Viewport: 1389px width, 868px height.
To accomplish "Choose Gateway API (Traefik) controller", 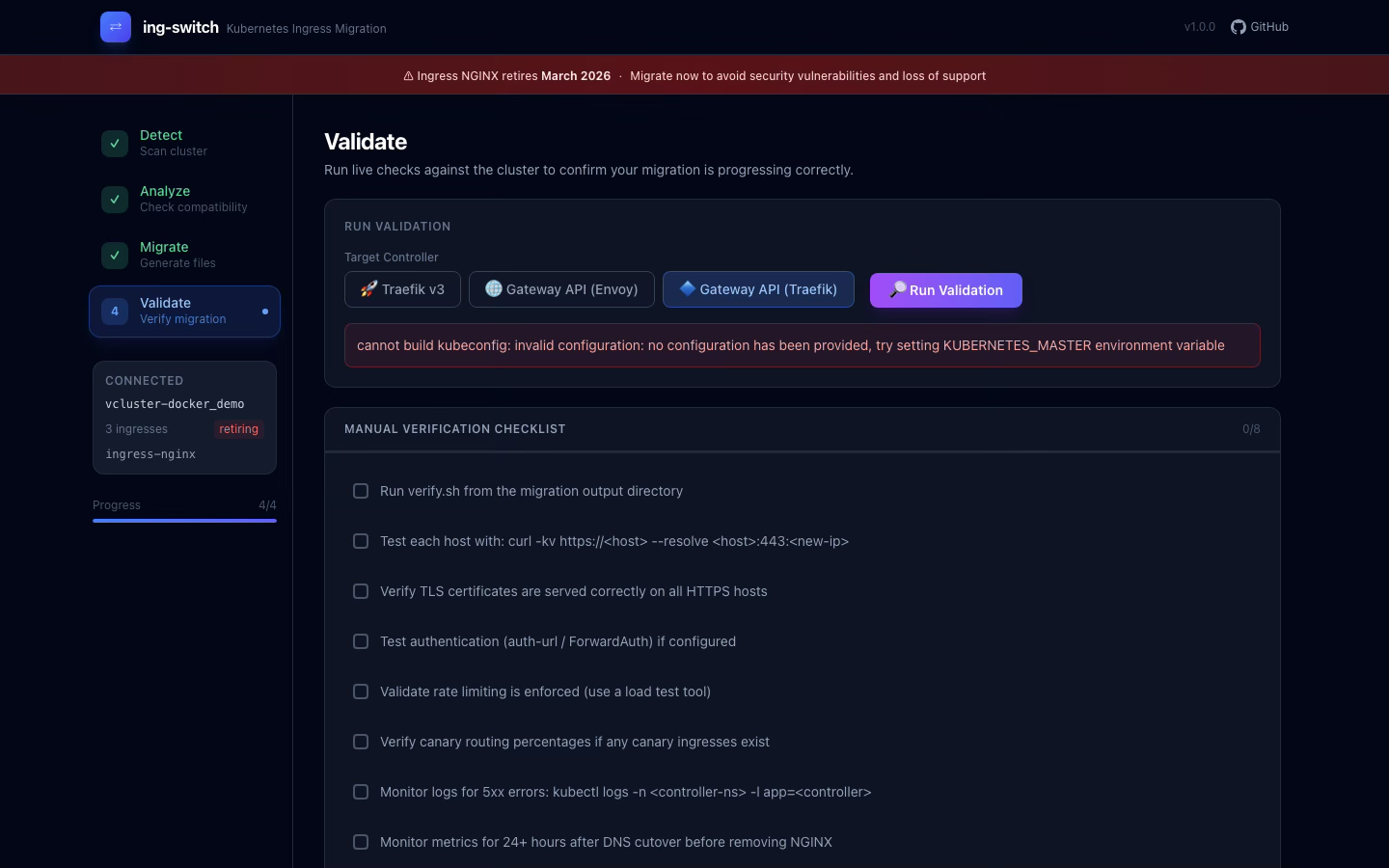I will [x=758, y=289].
